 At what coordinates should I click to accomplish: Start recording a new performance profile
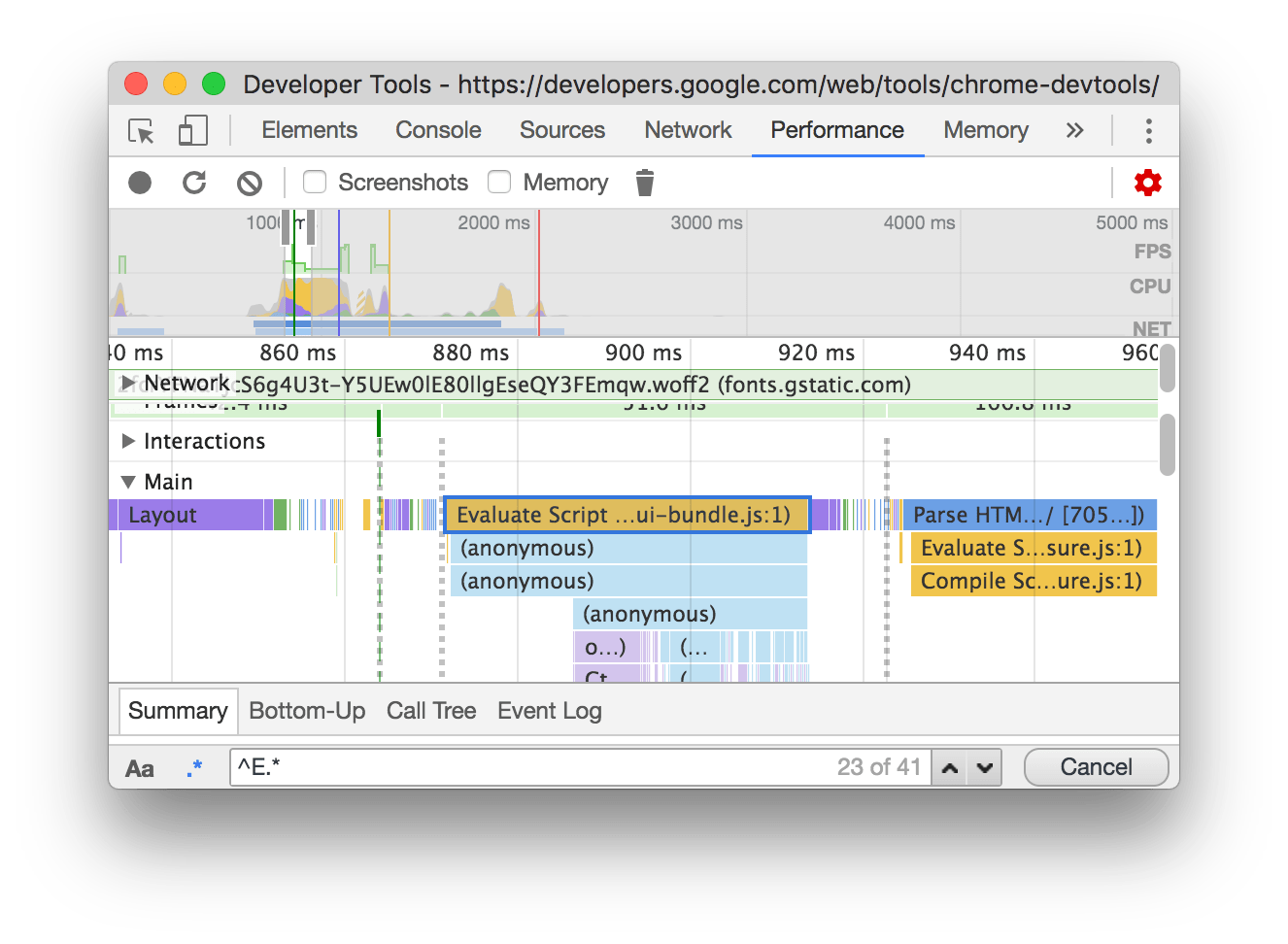click(139, 183)
